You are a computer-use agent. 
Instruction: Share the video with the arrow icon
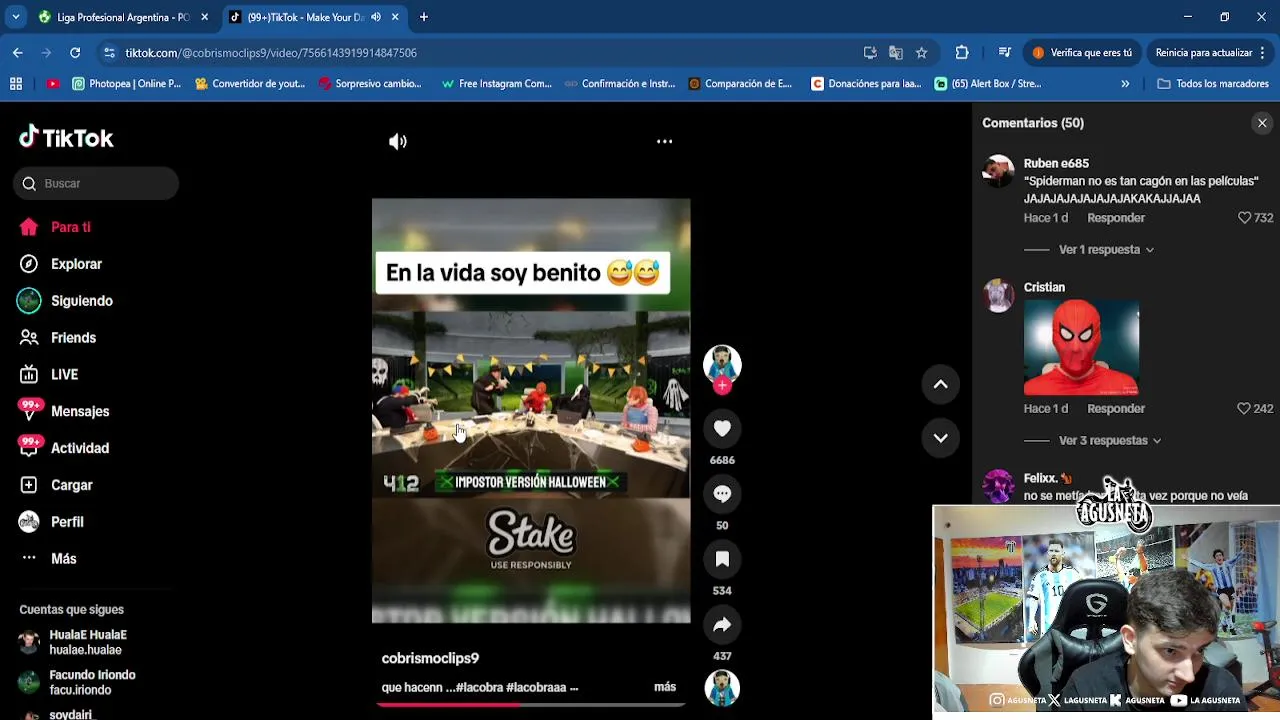click(722, 625)
